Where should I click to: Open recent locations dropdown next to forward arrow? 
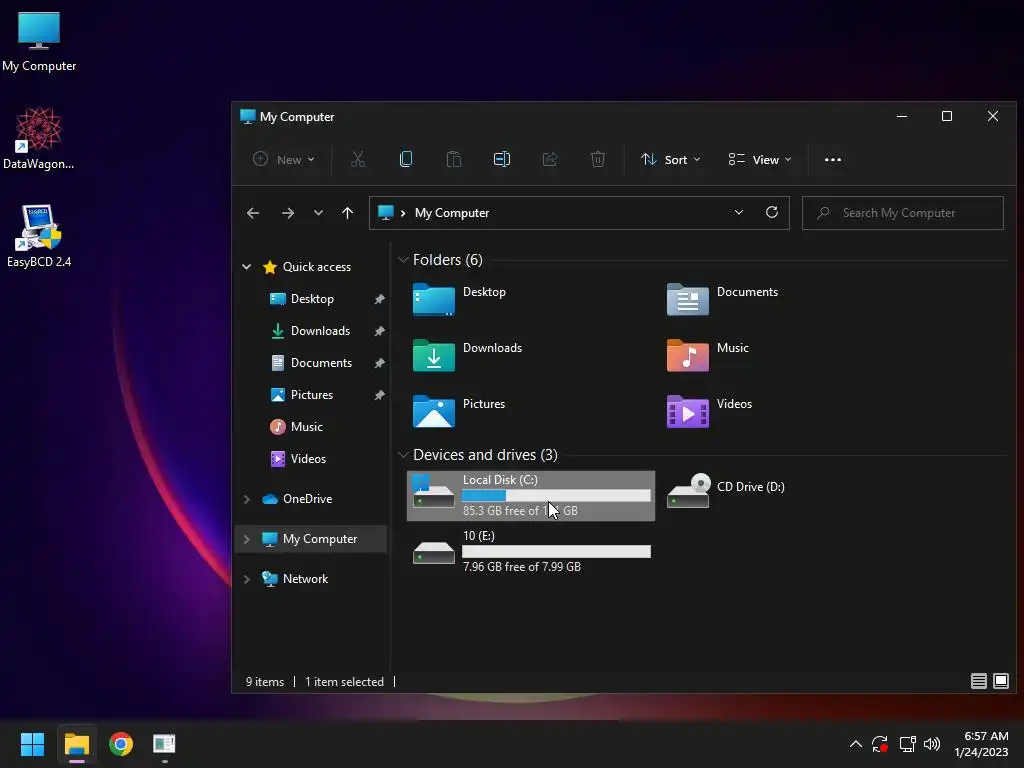coord(318,213)
